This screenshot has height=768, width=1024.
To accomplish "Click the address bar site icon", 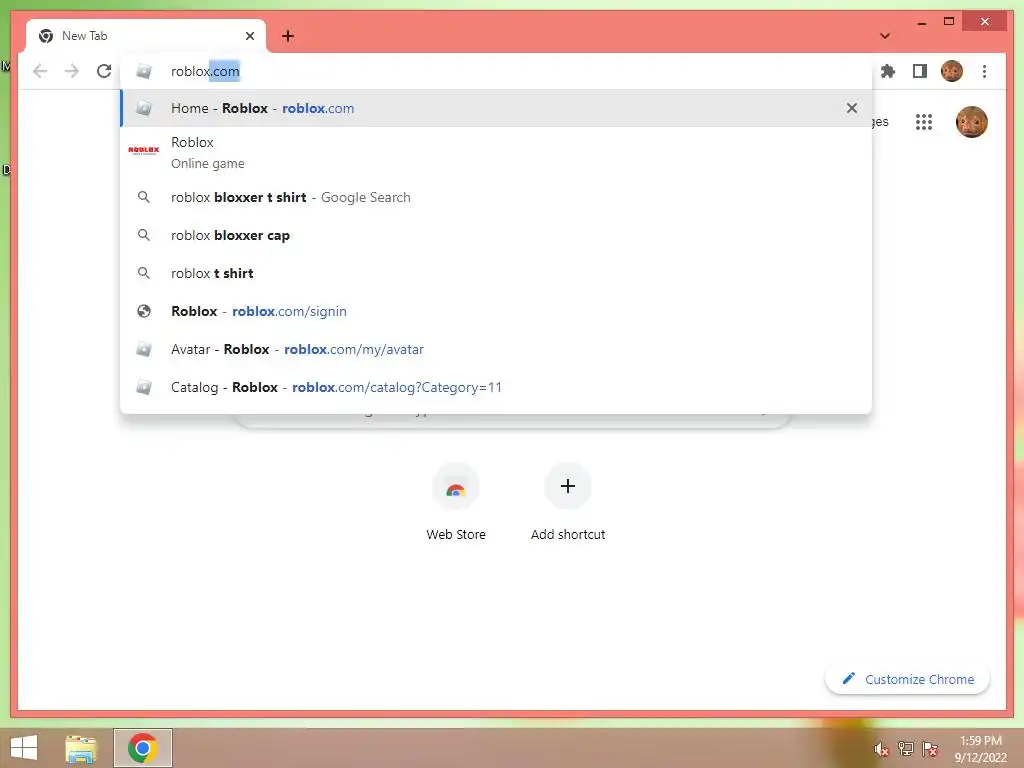I will (x=144, y=71).
